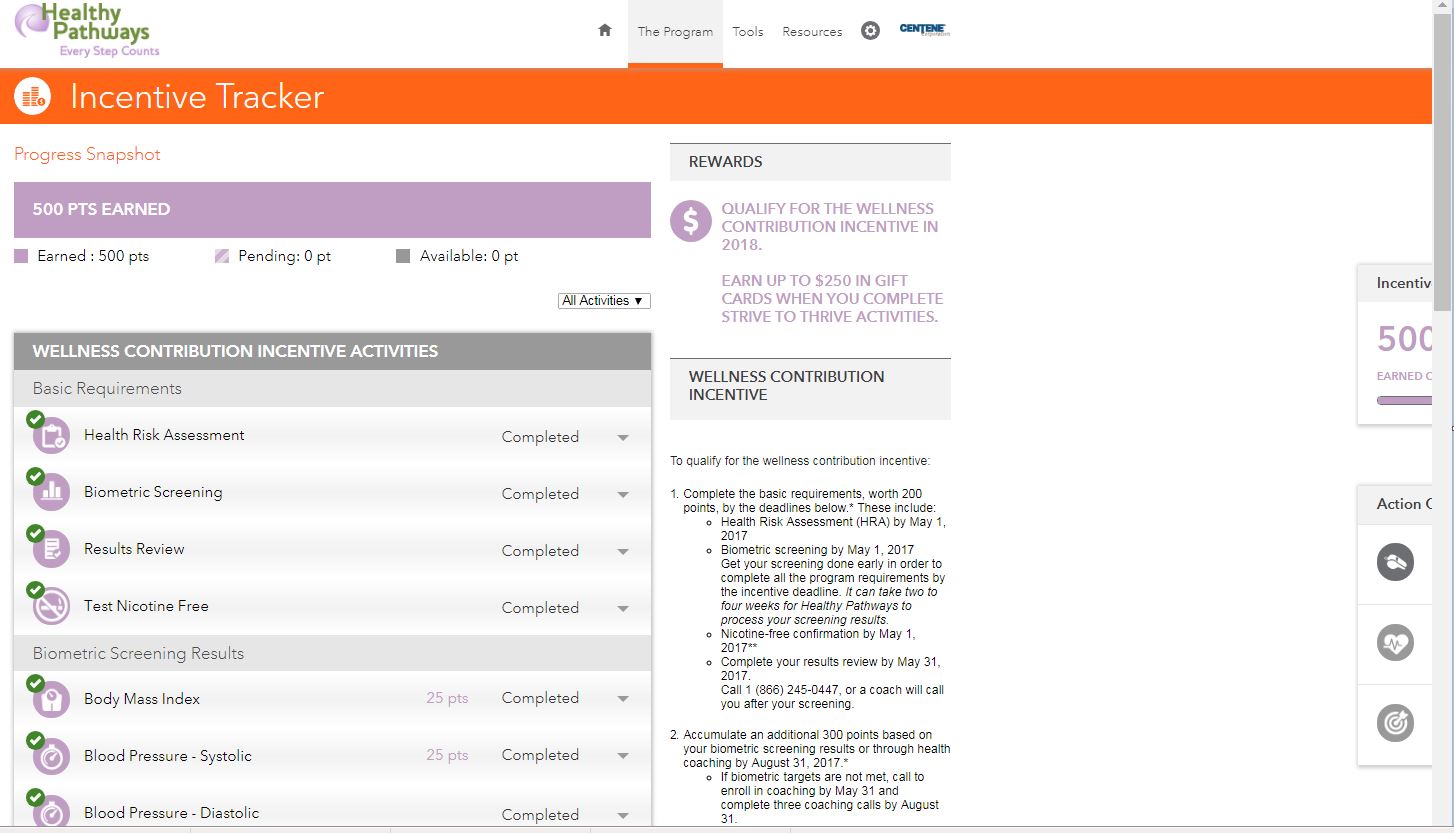Click the Biometric Screening chart icon
The image size is (1454, 833).
pyautogui.click(x=50, y=491)
